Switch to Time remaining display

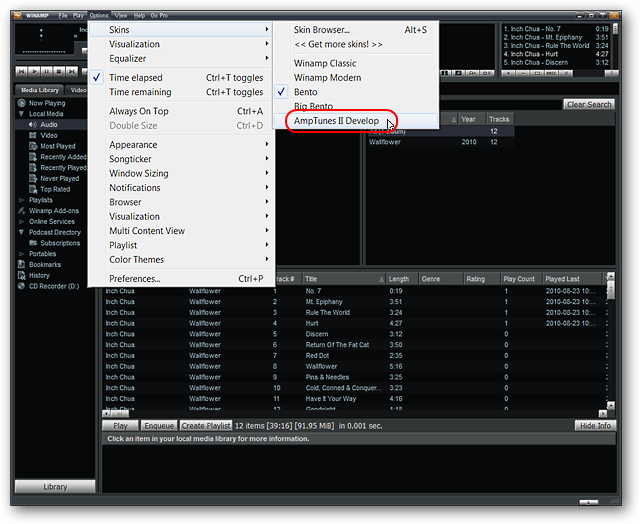(182, 92)
